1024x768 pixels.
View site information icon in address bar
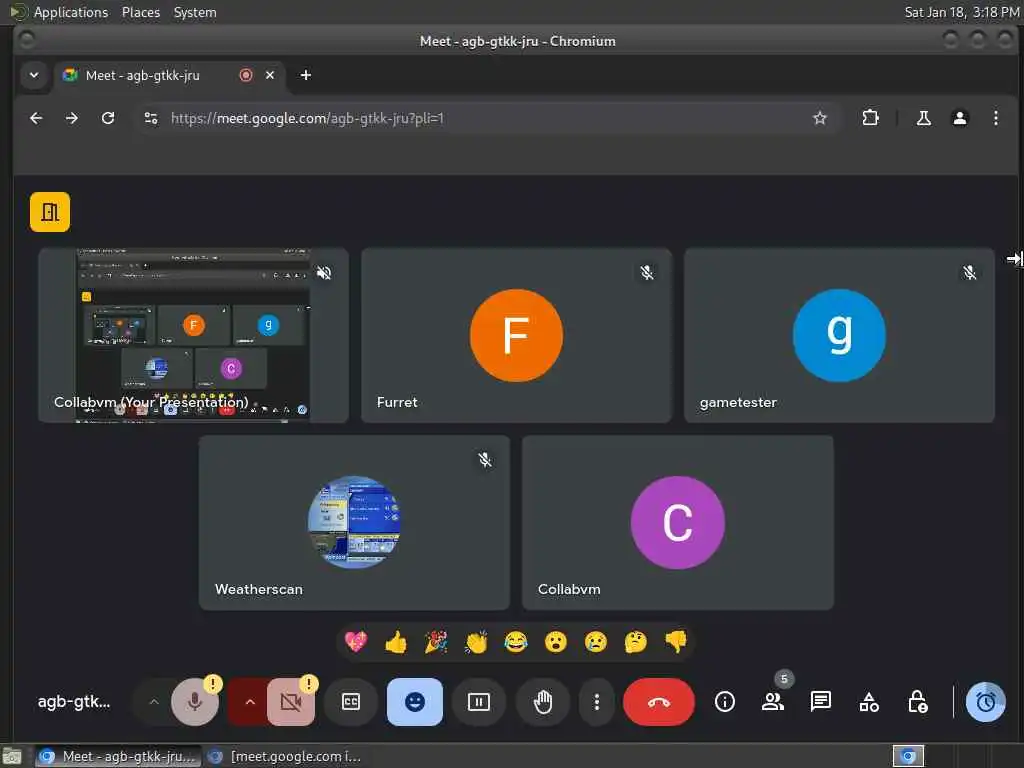(151, 118)
